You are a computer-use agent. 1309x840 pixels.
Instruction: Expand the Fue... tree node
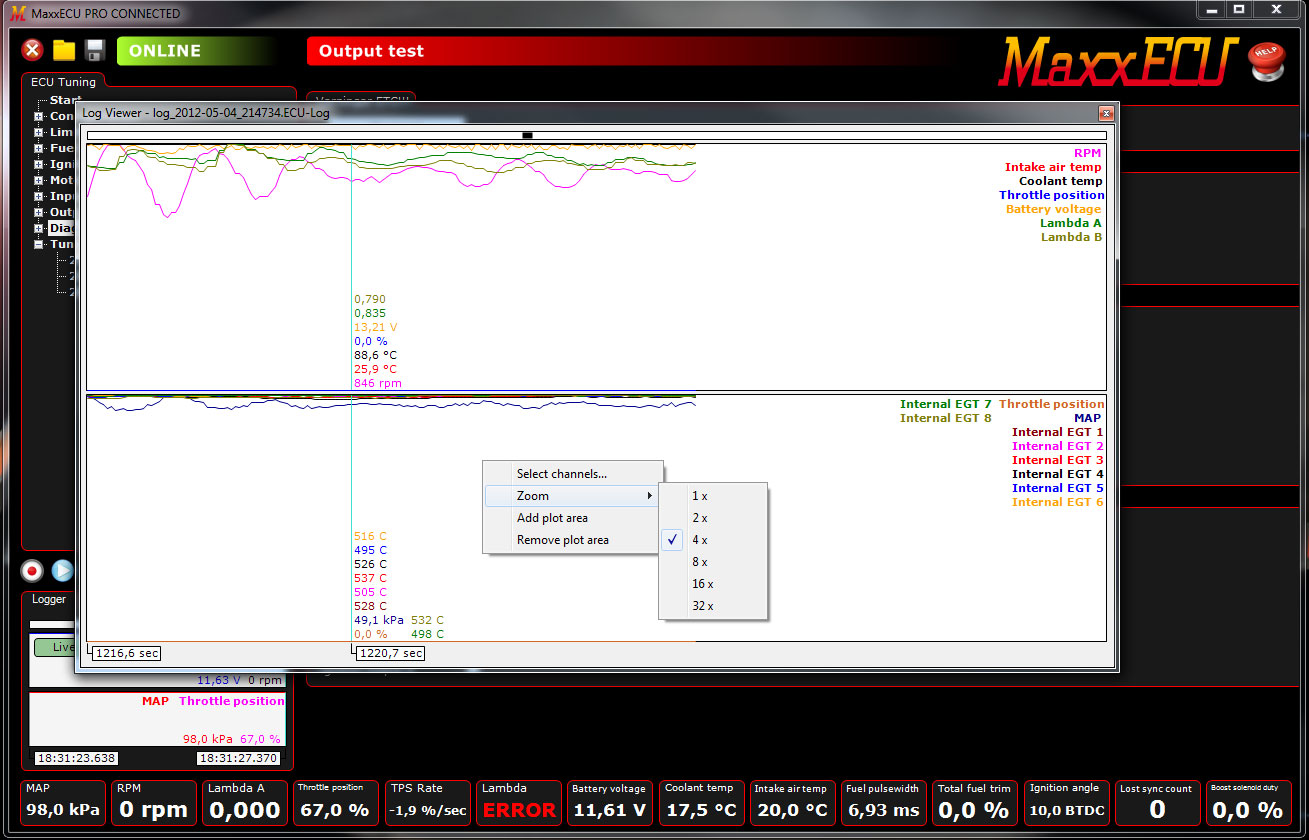pyautogui.click(x=38, y=148)
